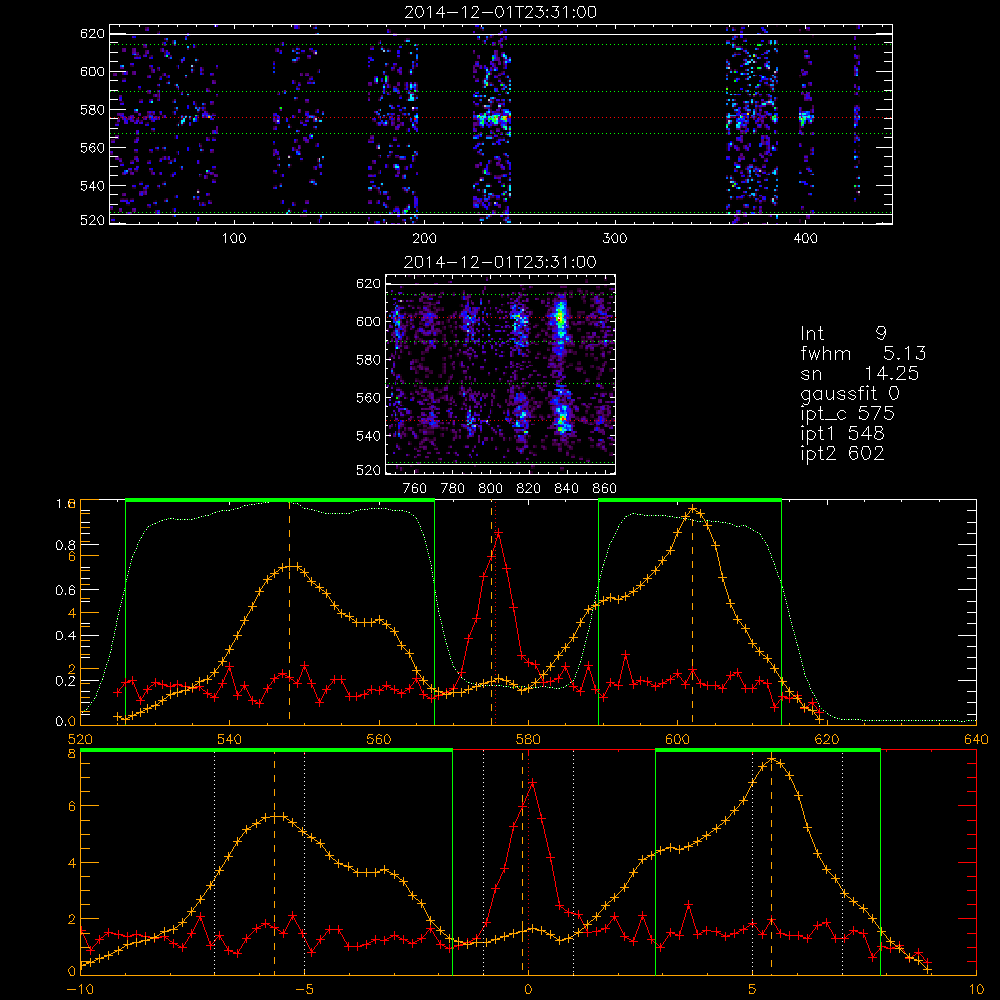Click the right green bar above upper profile plot
1000x1000 pixels.
point(690,500)
